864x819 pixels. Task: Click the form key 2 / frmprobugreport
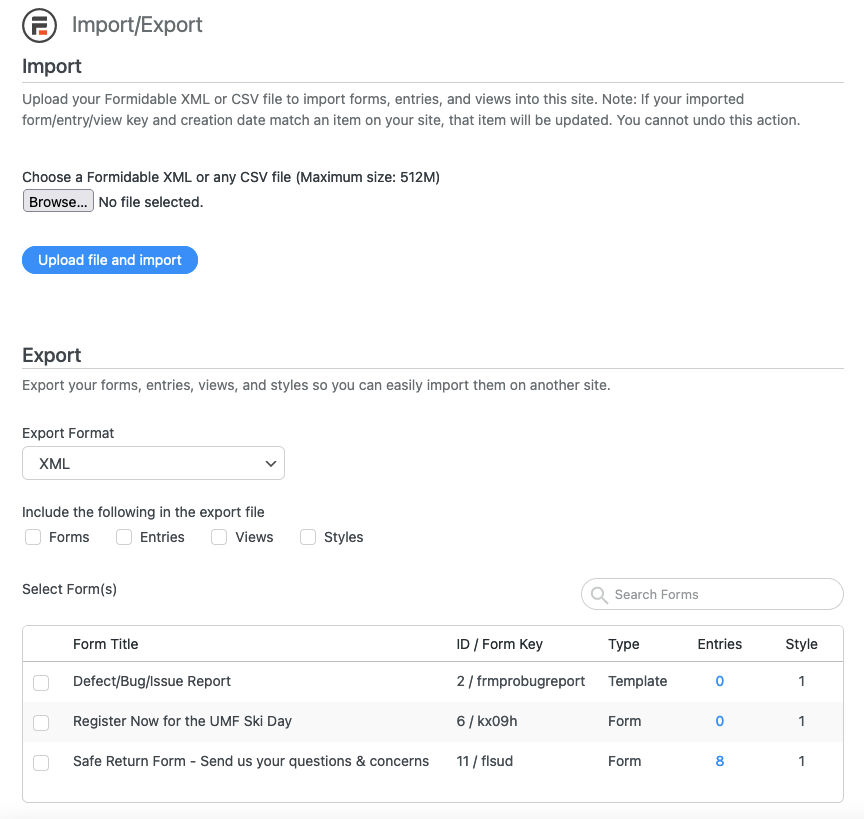coord(521,681)
